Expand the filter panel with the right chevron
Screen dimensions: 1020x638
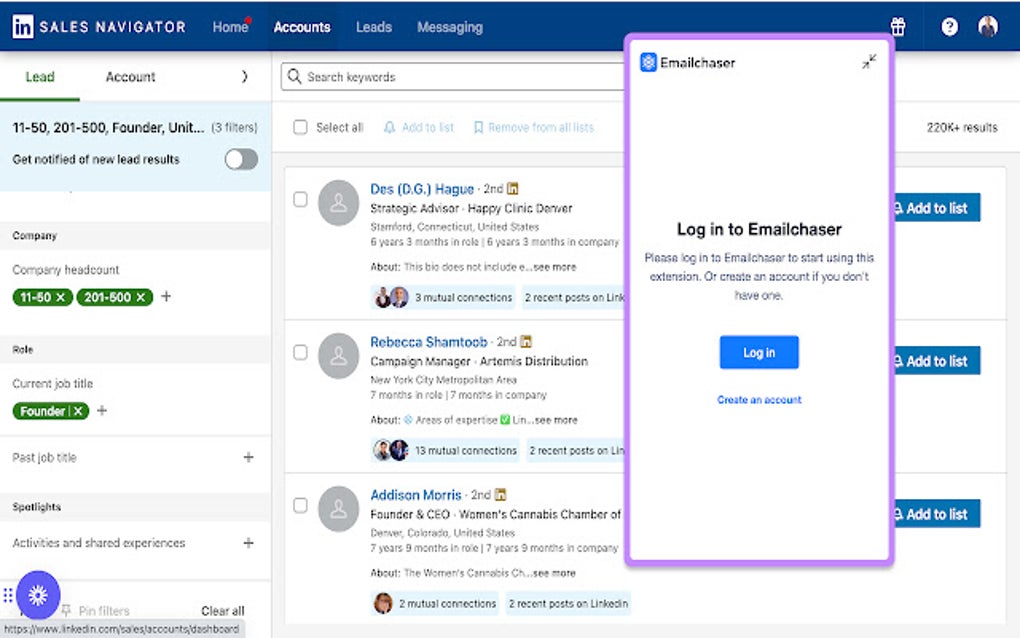pyautogui.click(x=243, y=76)
